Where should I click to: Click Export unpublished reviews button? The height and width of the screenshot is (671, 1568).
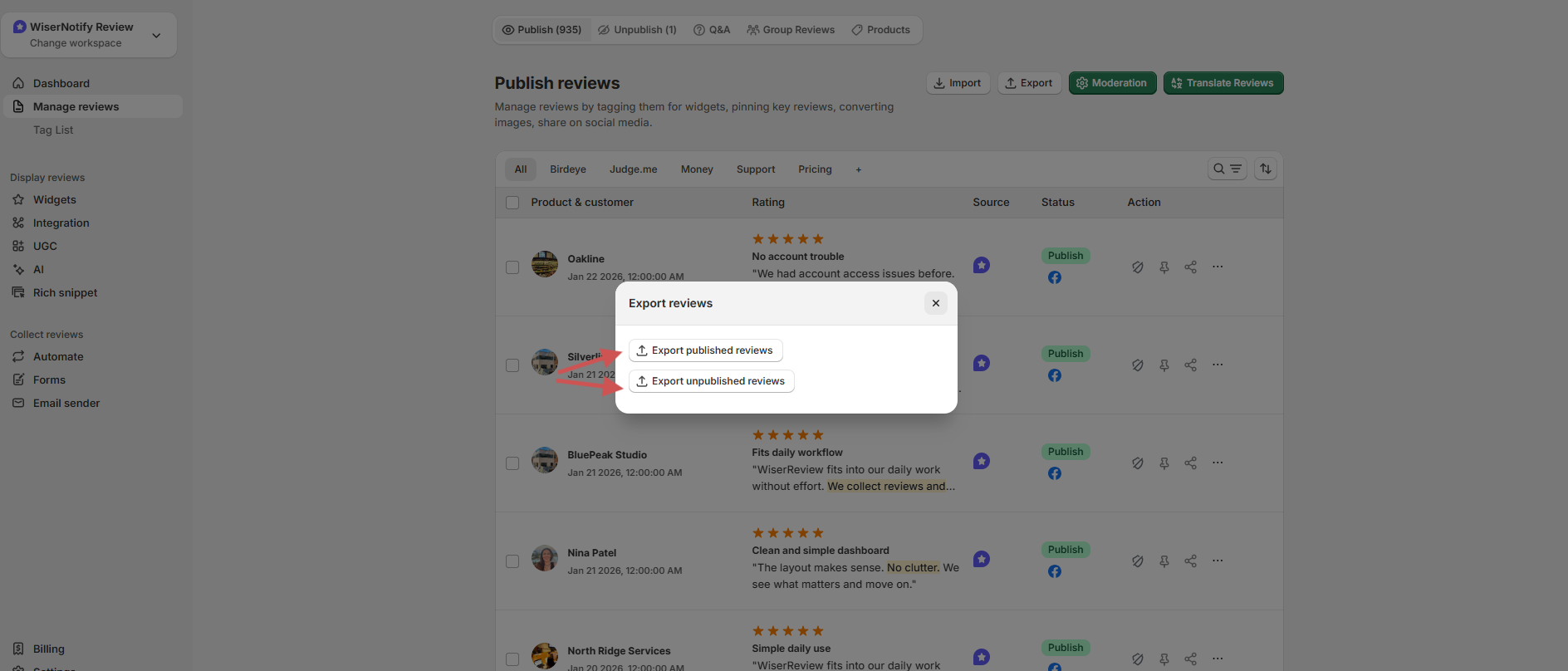tap(711, 381)
